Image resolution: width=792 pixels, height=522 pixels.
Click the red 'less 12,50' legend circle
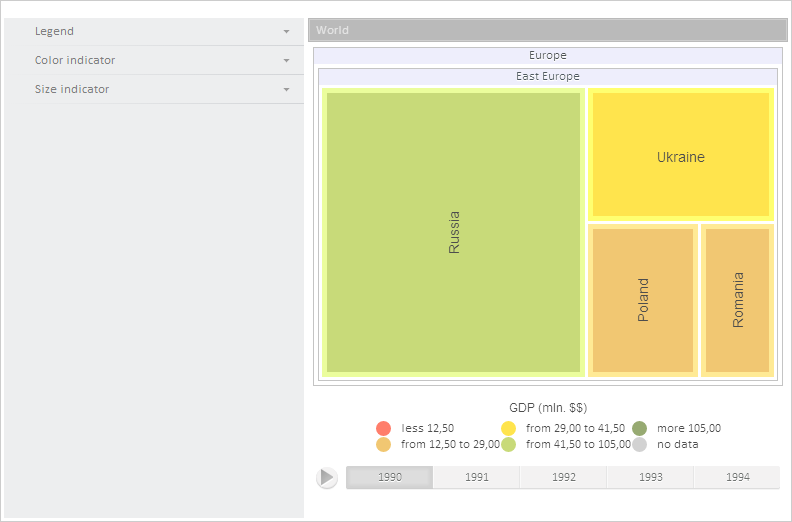(x=383, y=428)
